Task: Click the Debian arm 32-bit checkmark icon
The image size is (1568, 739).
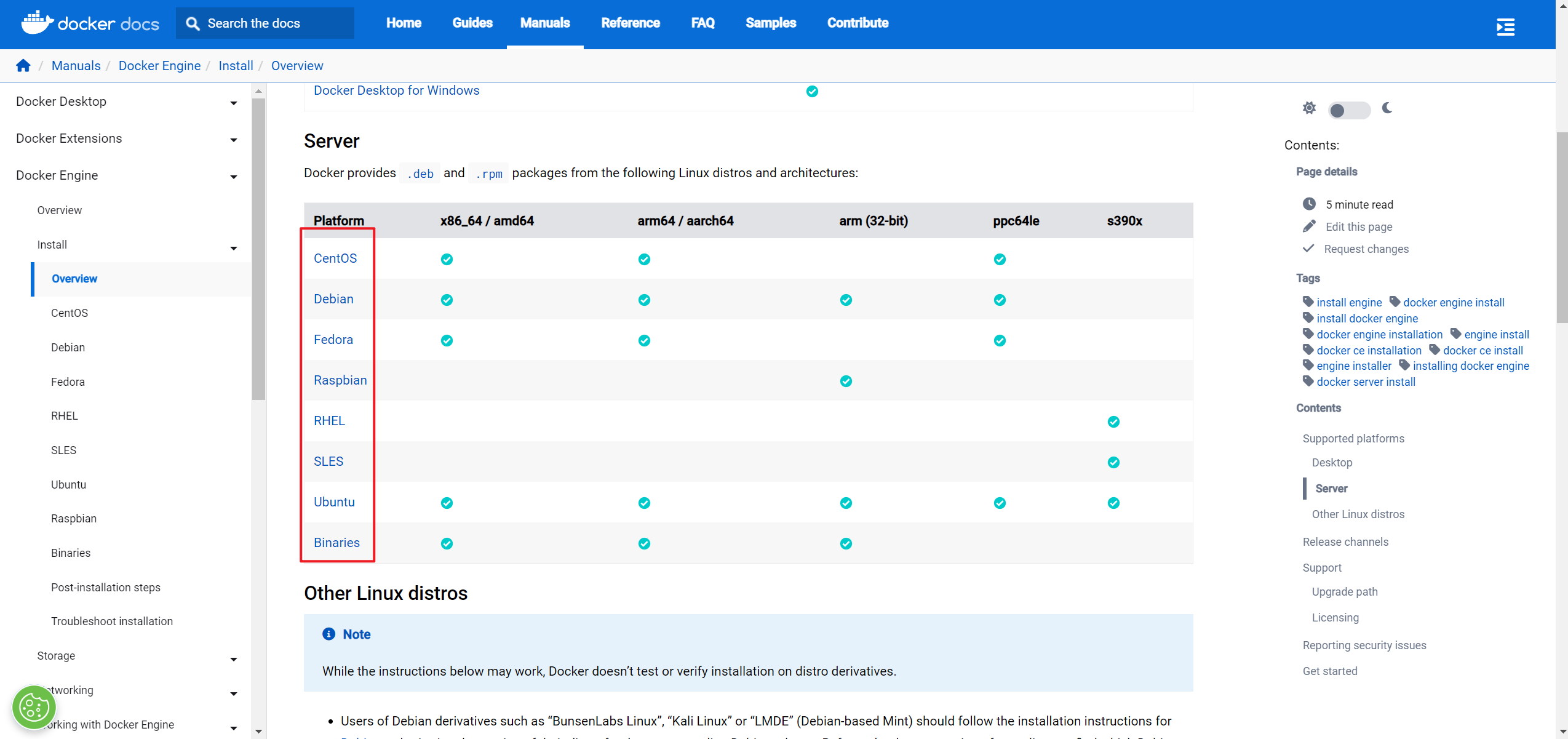Action: [x=846, y=300]
